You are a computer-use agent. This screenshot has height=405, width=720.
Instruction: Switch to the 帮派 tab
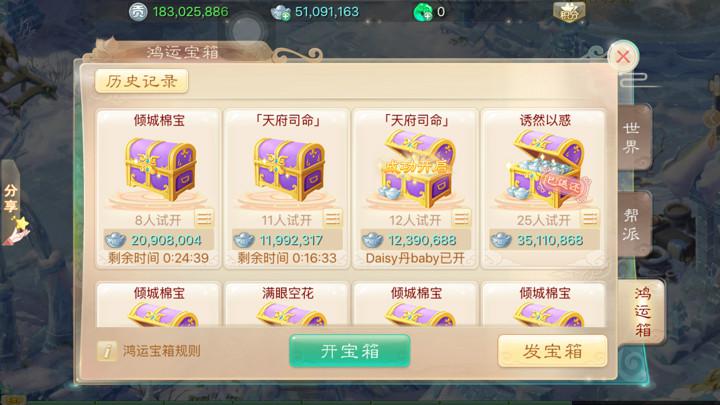point(632,225)
